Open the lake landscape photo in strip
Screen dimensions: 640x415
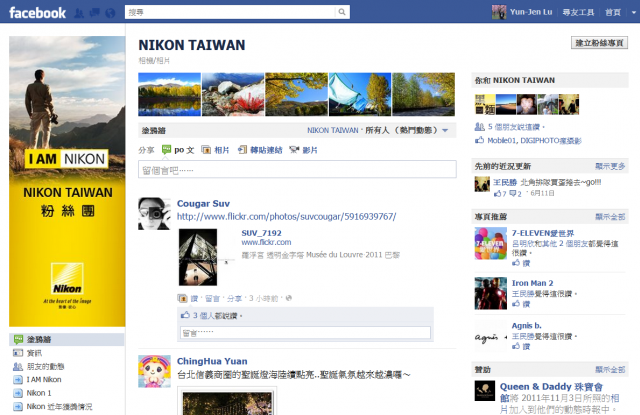169,94
